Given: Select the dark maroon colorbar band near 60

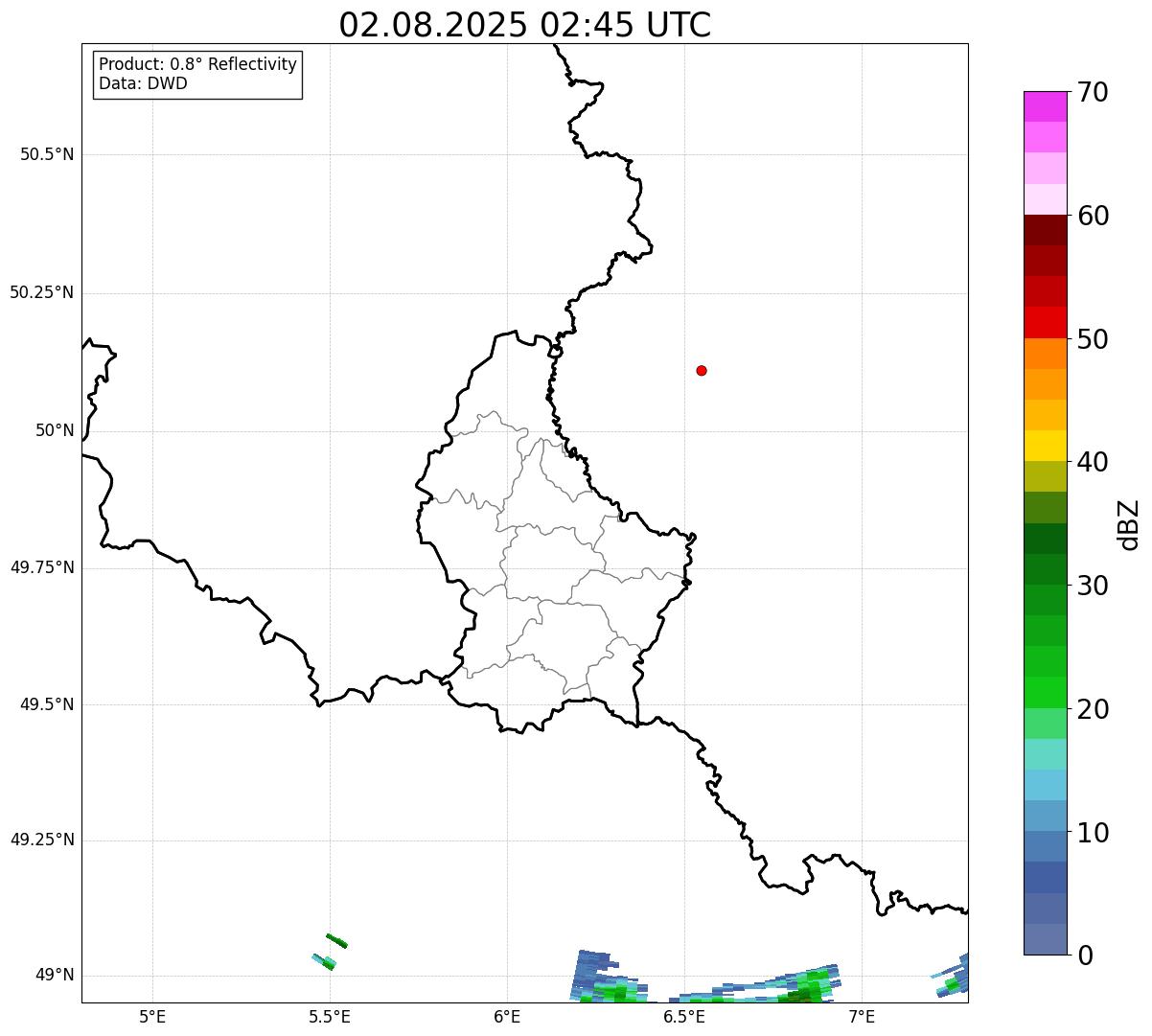Looking at the screenshot, I should [1045, 230].
